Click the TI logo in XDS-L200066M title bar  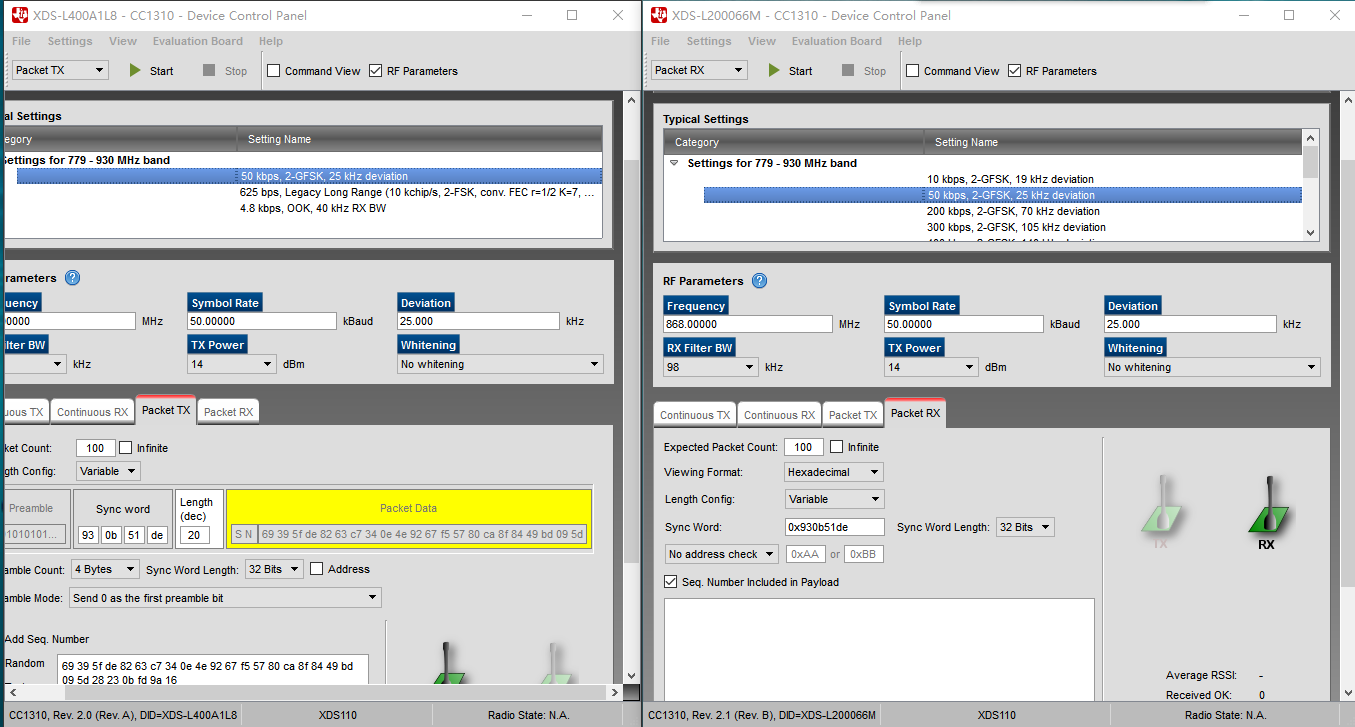click(659, 15)
